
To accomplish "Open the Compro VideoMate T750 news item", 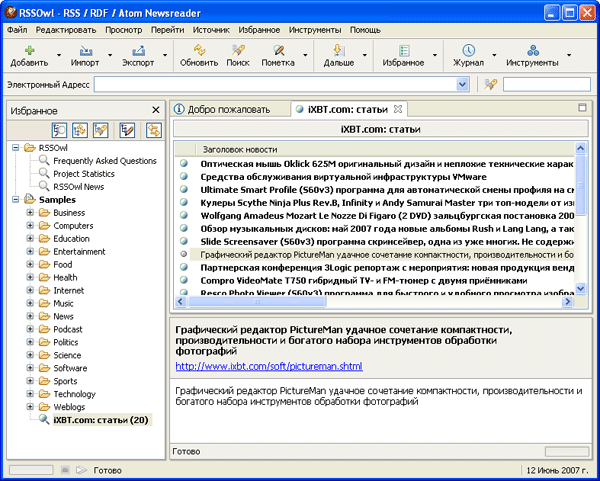I will coord(363,280).
